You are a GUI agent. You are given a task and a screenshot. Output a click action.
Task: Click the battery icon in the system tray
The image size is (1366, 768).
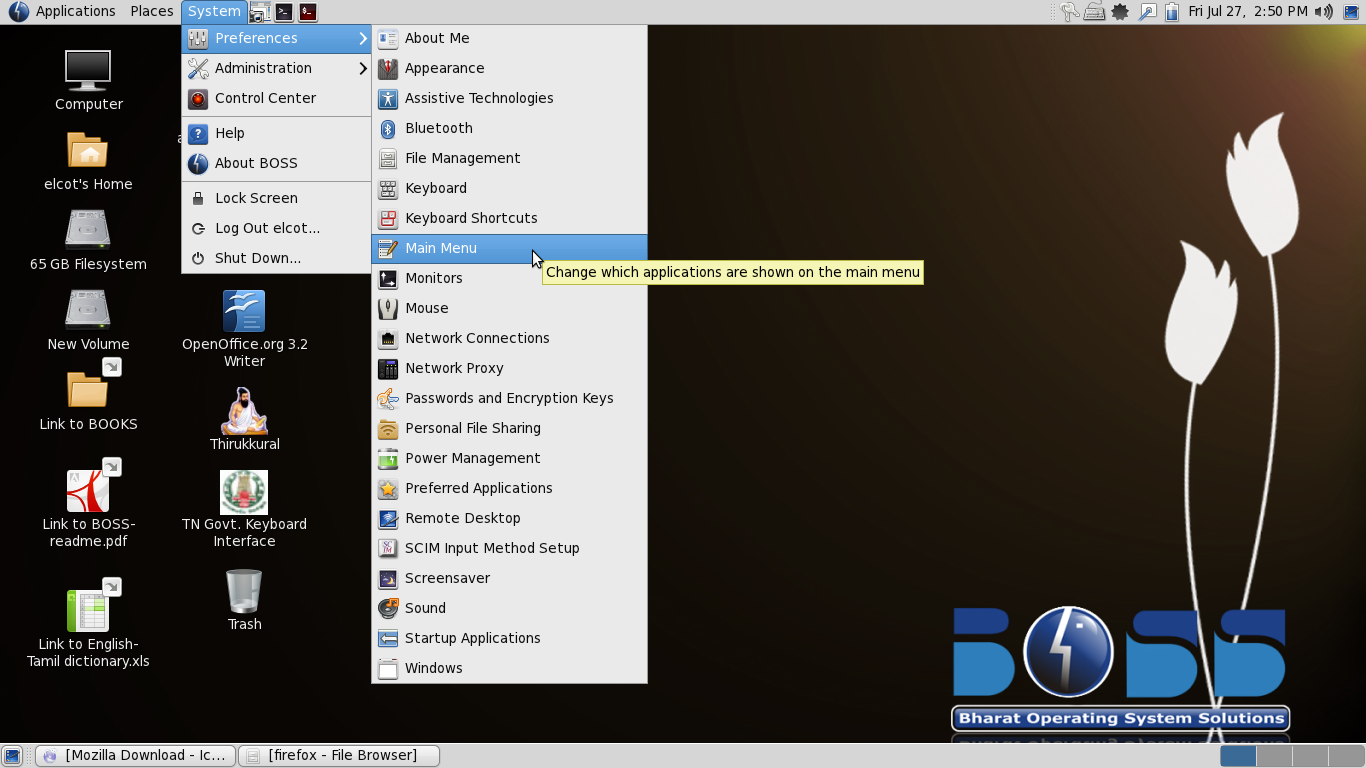1171,12
